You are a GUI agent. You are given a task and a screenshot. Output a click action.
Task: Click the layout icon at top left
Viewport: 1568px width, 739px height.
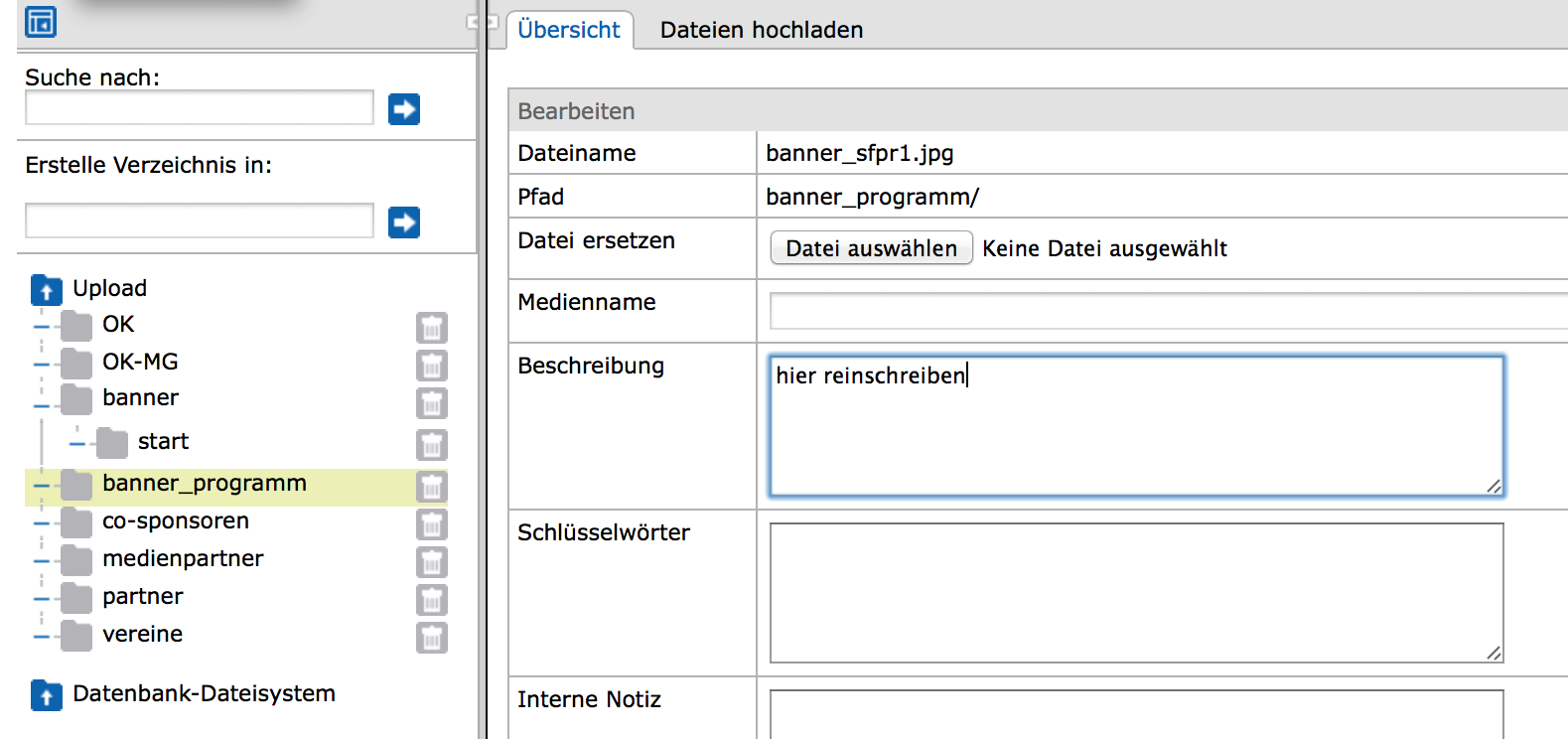pyautogui.click(x=41, y=21)
